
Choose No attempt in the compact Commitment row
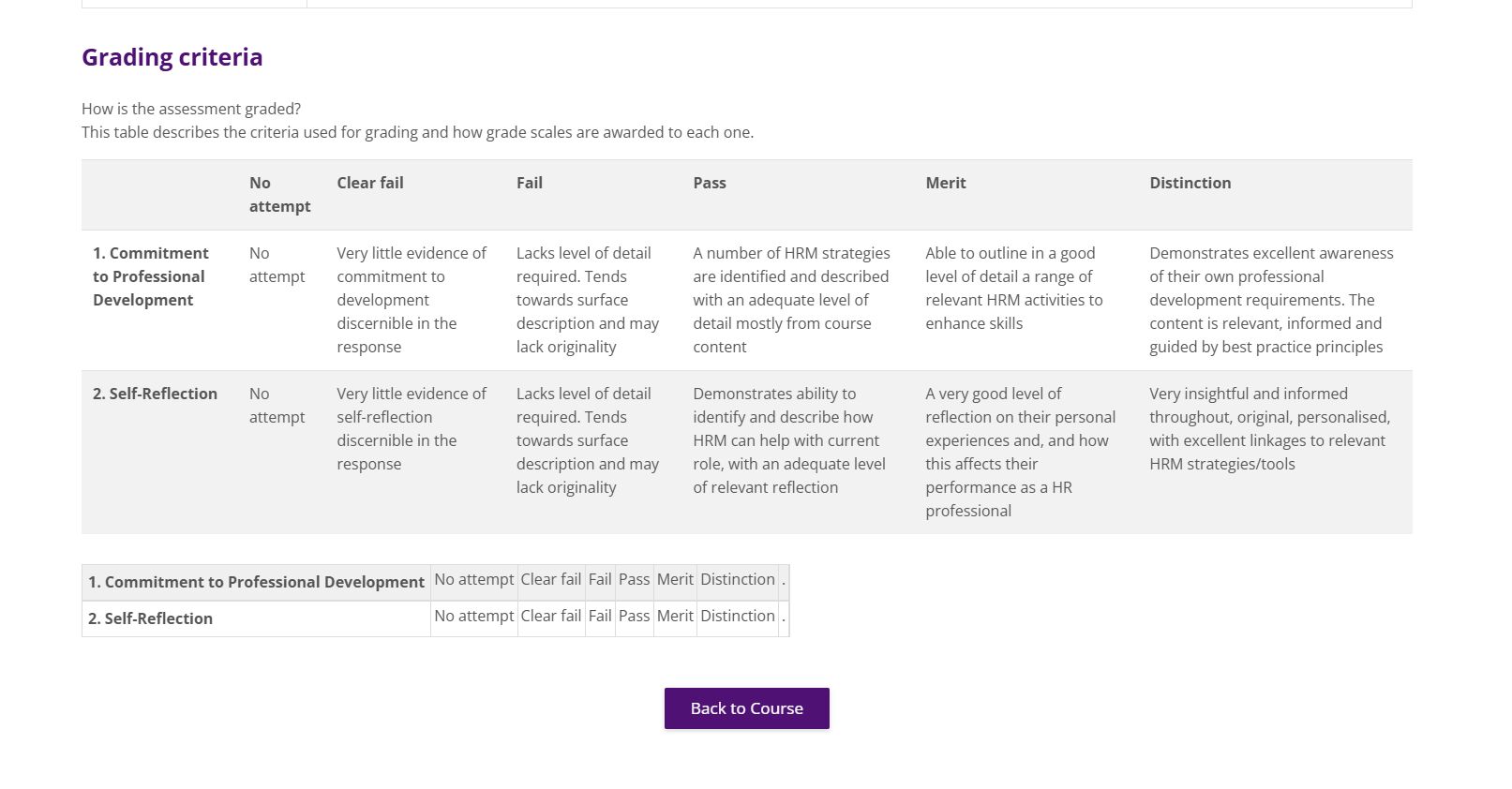click(473, 580)
